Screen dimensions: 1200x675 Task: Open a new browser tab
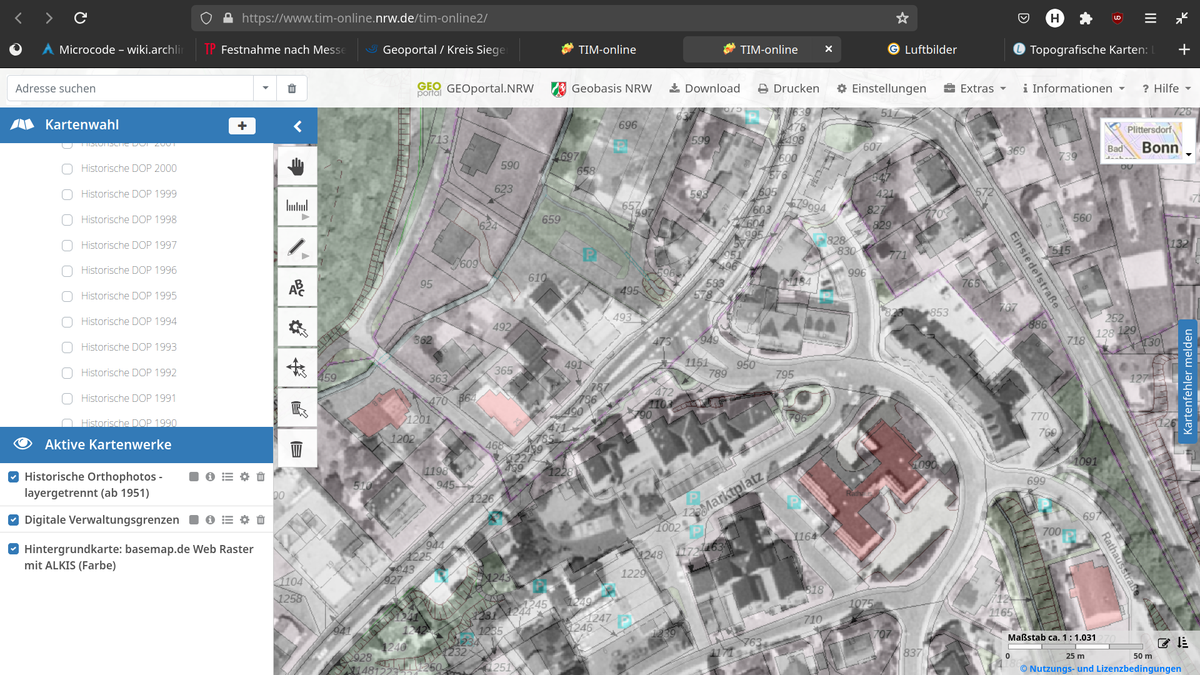1185,49
